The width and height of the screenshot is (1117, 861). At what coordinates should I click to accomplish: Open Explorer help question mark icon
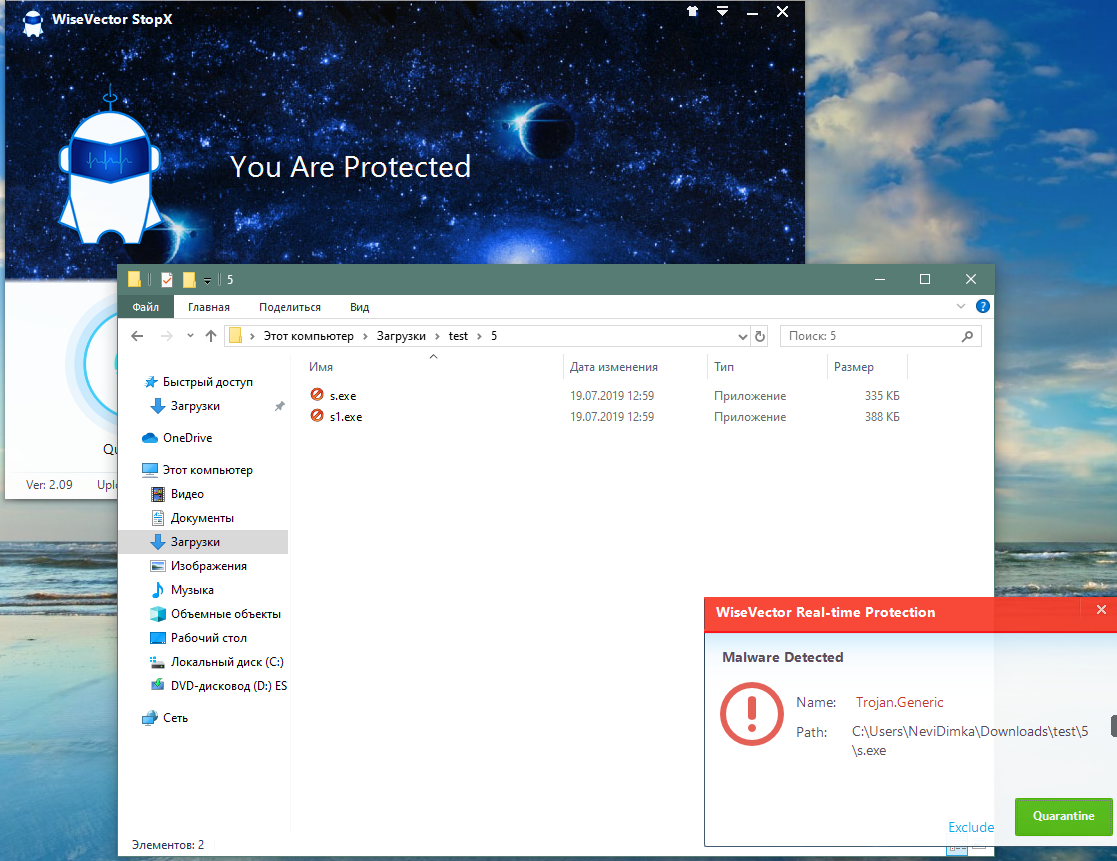coord(982,306)
